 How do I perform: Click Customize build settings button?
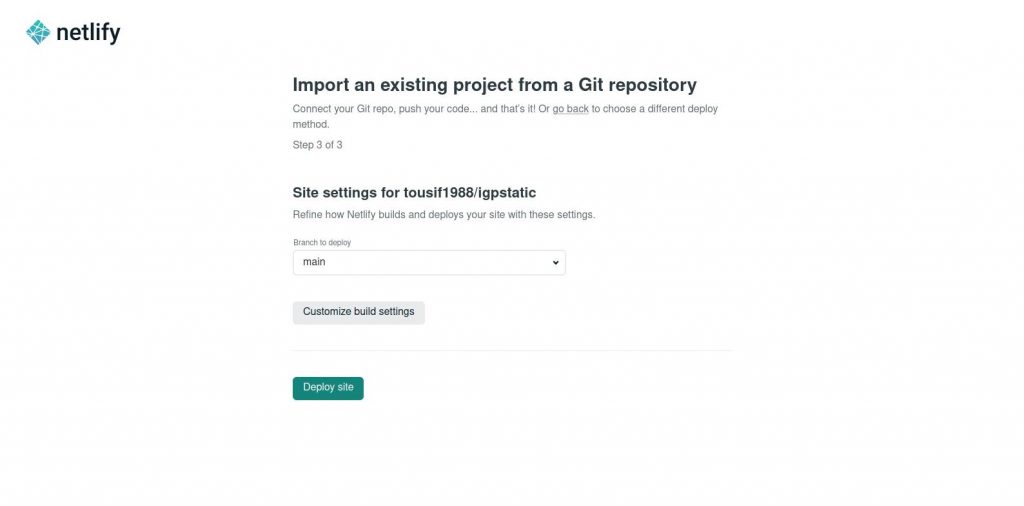359,312
